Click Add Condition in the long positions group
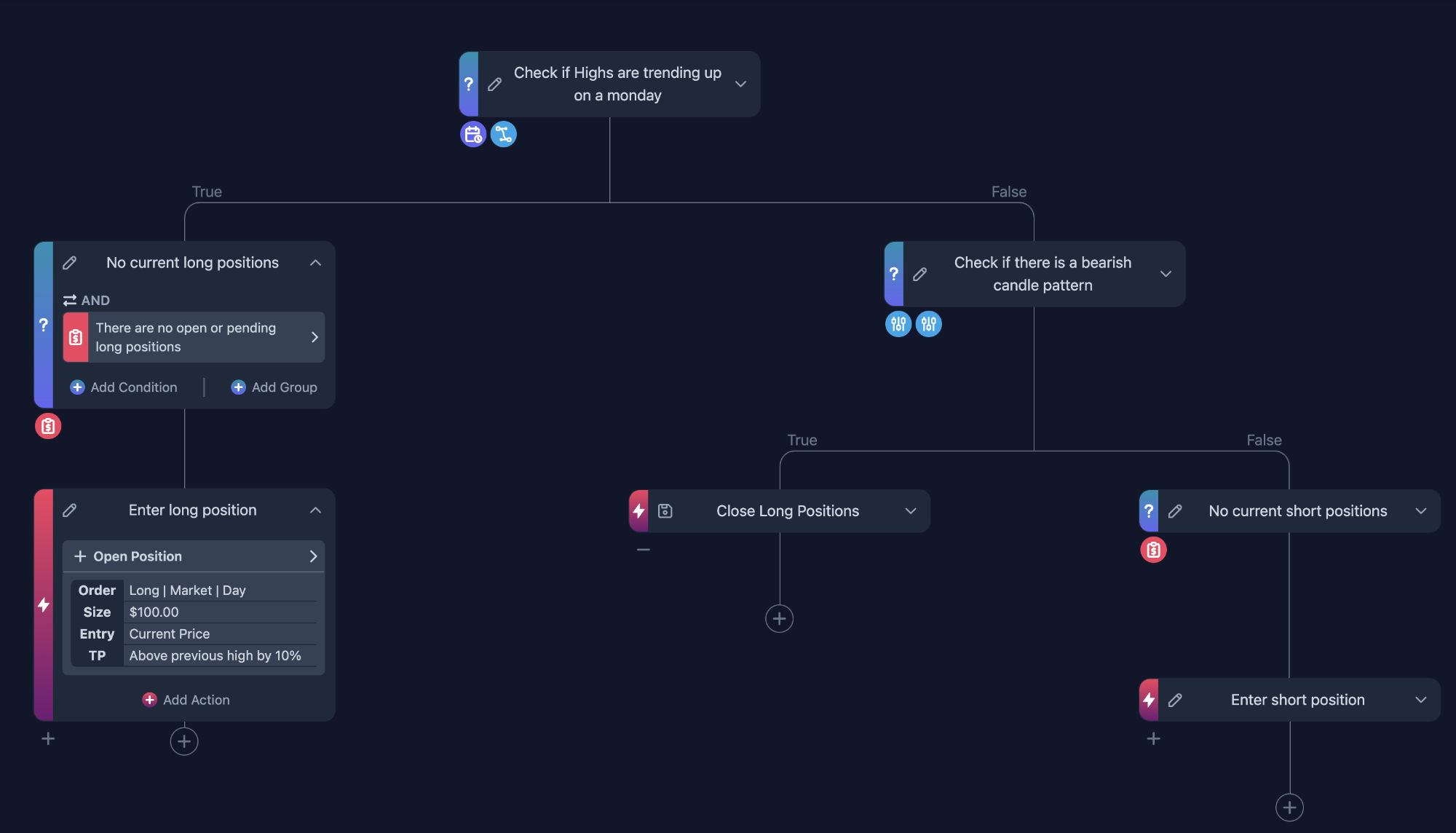The height and width of the screenshot is (833, 1456). coord(124,387)
